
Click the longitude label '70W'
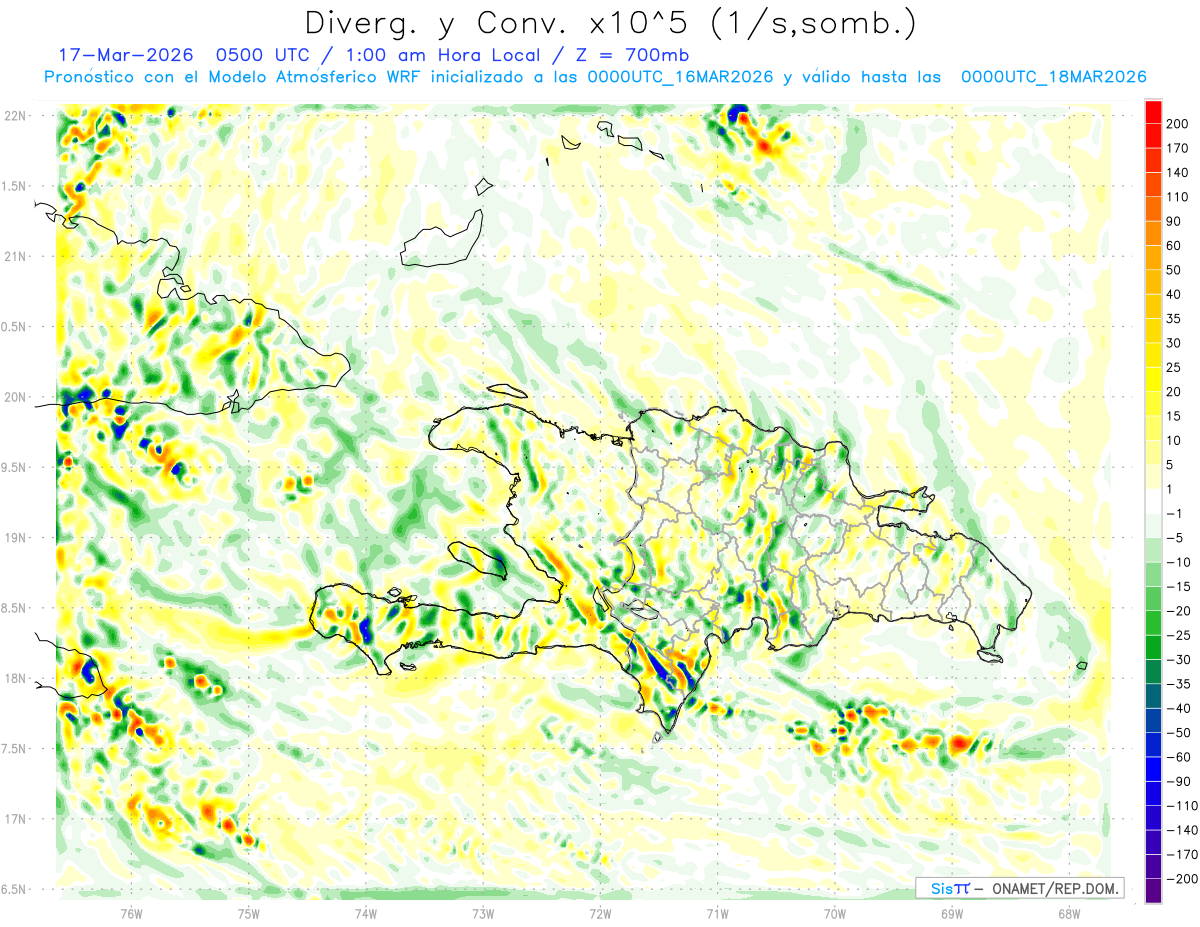tap(834, 914)
